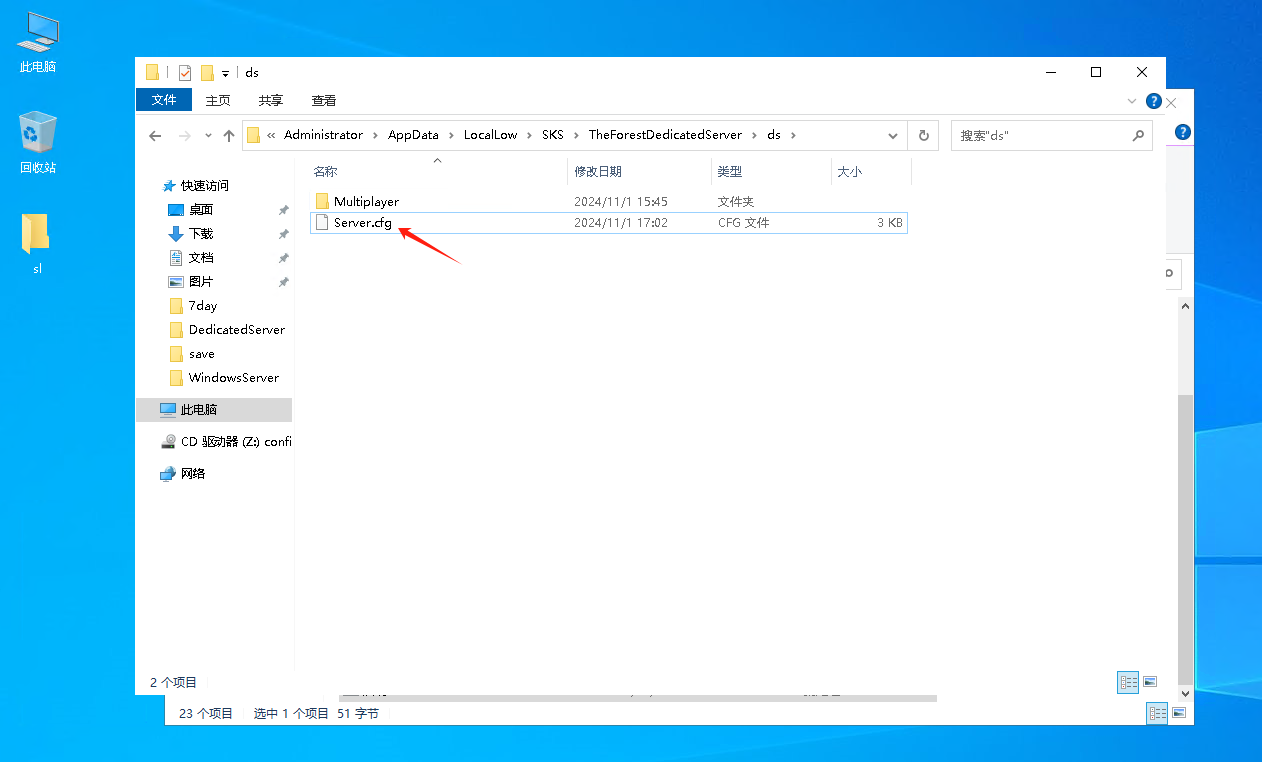Open the 7day folder in sidebar
The image size is (1262, 763).
(203, 306)
